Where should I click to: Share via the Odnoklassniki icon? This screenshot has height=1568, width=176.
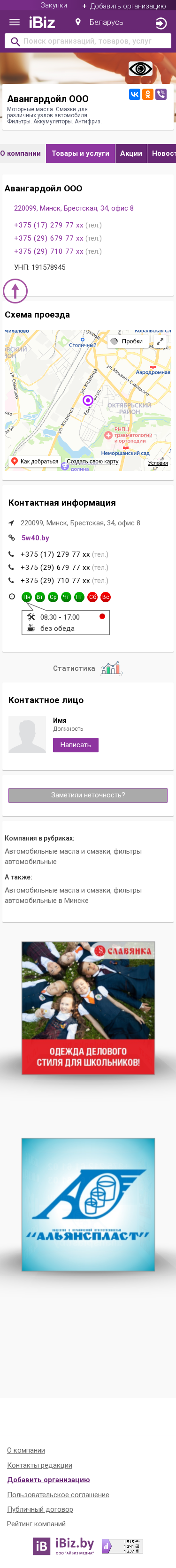(x=147, y=94)
